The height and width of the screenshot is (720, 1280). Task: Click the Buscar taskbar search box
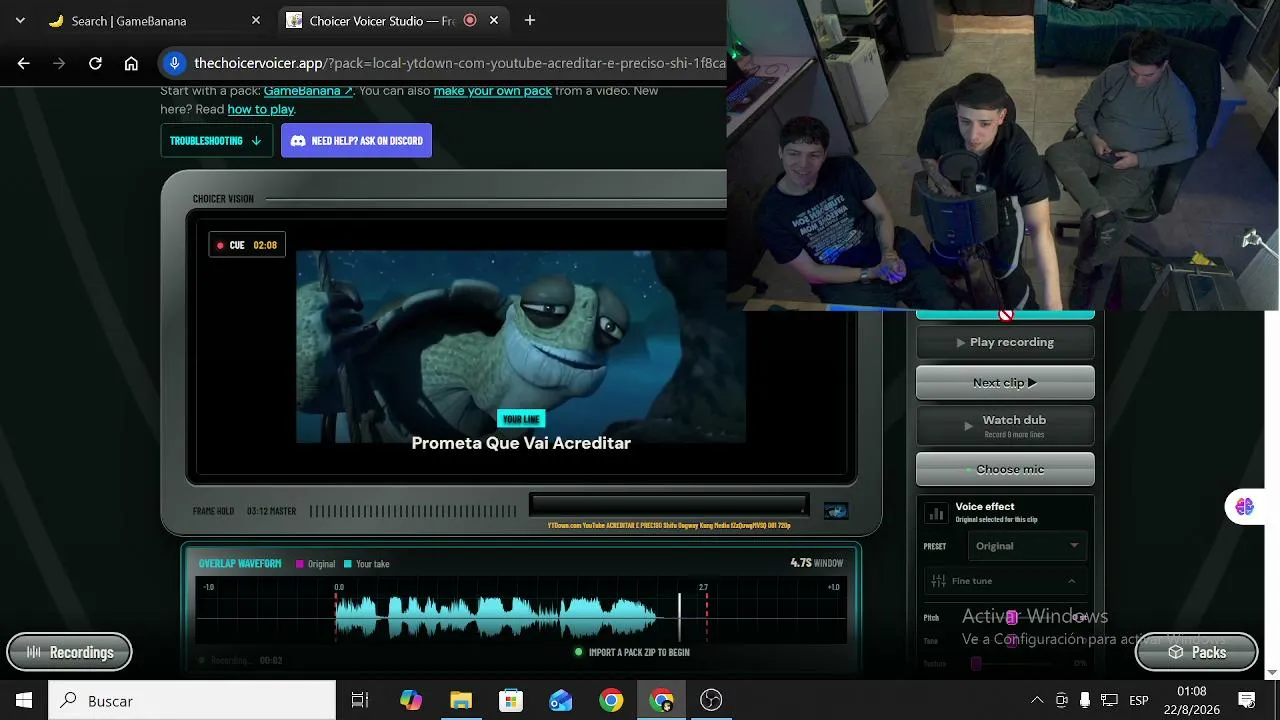(x=192, y=700)
